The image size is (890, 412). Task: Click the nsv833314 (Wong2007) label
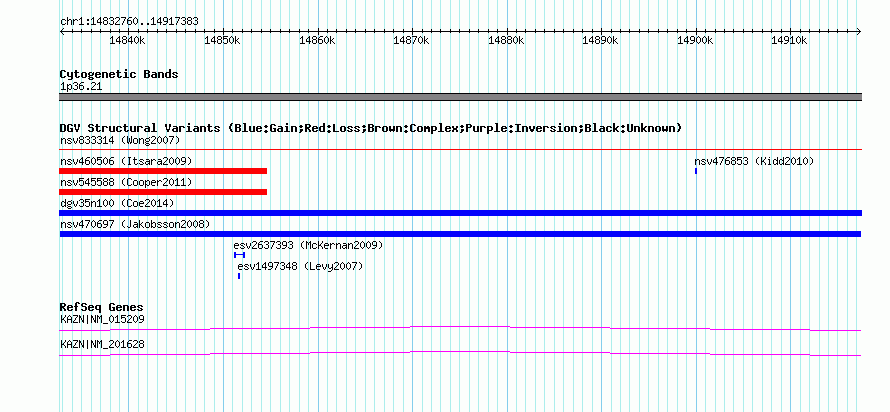click(120, 140)
